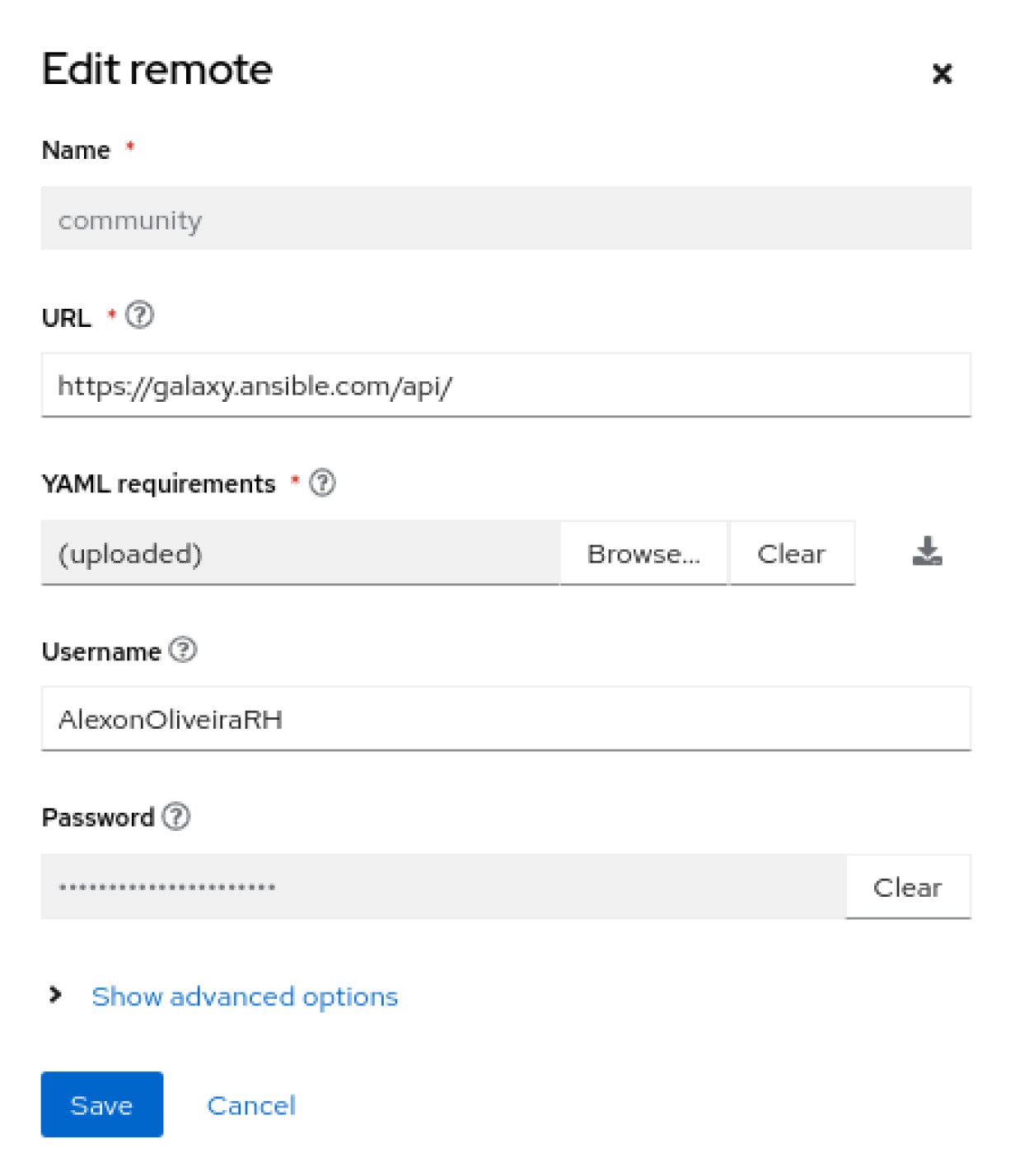Select the (uploaded) file name field
This screenshot has width=1015, height=1176.
point(300,553)
